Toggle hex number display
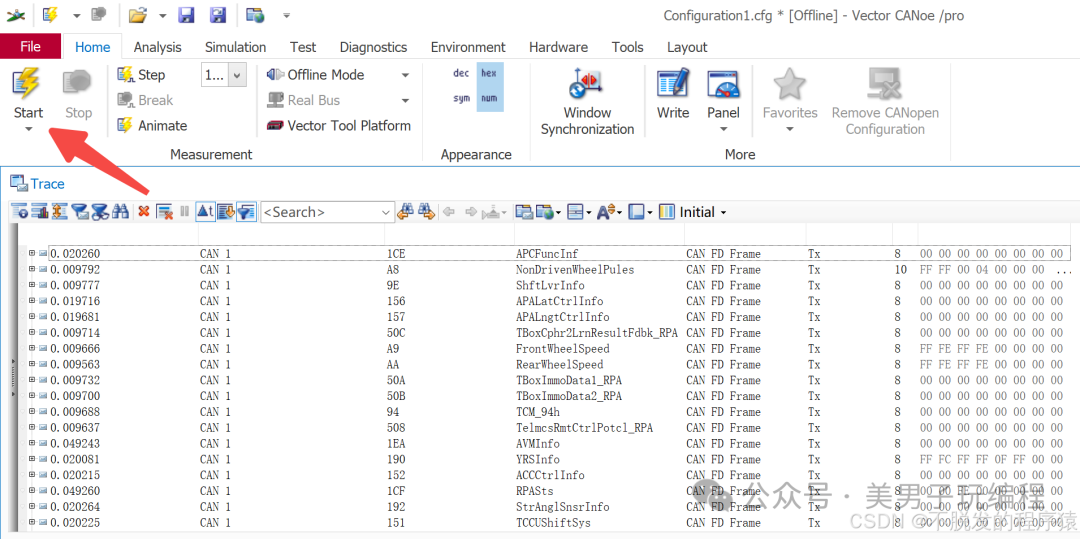Image resolution: width=1080 pixels, height=539 pixels. [489, 73]
